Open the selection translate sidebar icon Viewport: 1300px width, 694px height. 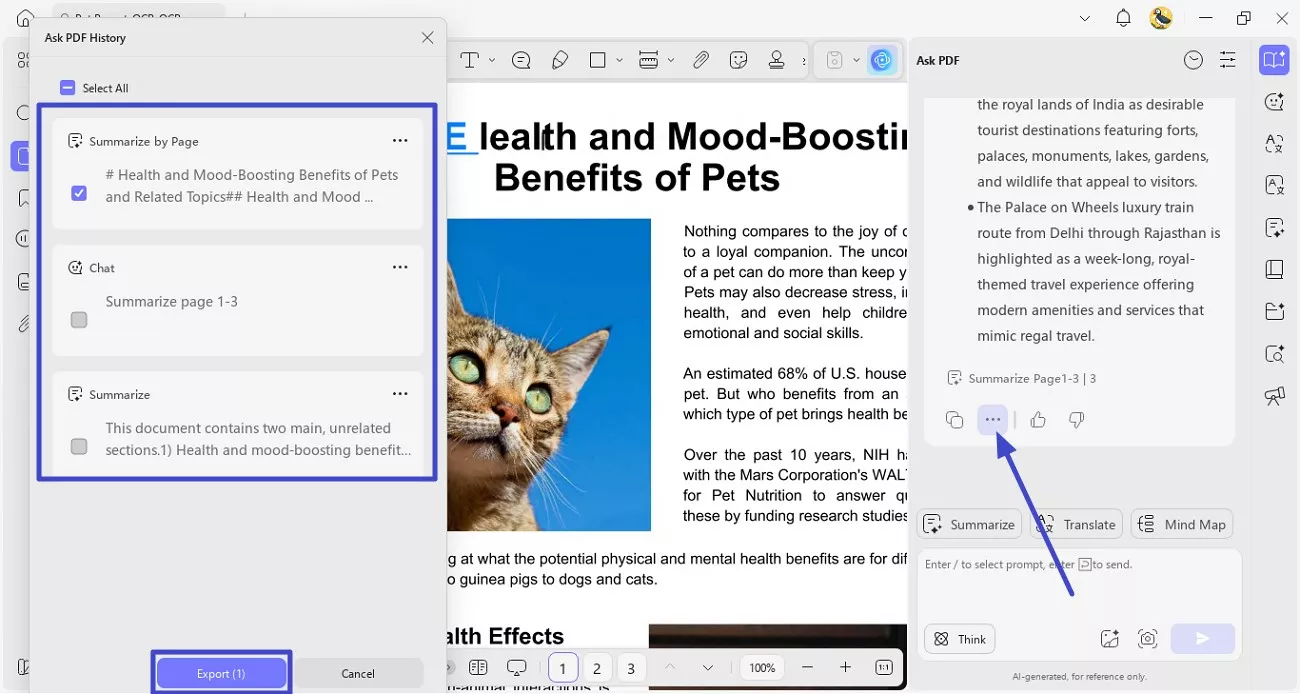click(x=1274, y=144)
